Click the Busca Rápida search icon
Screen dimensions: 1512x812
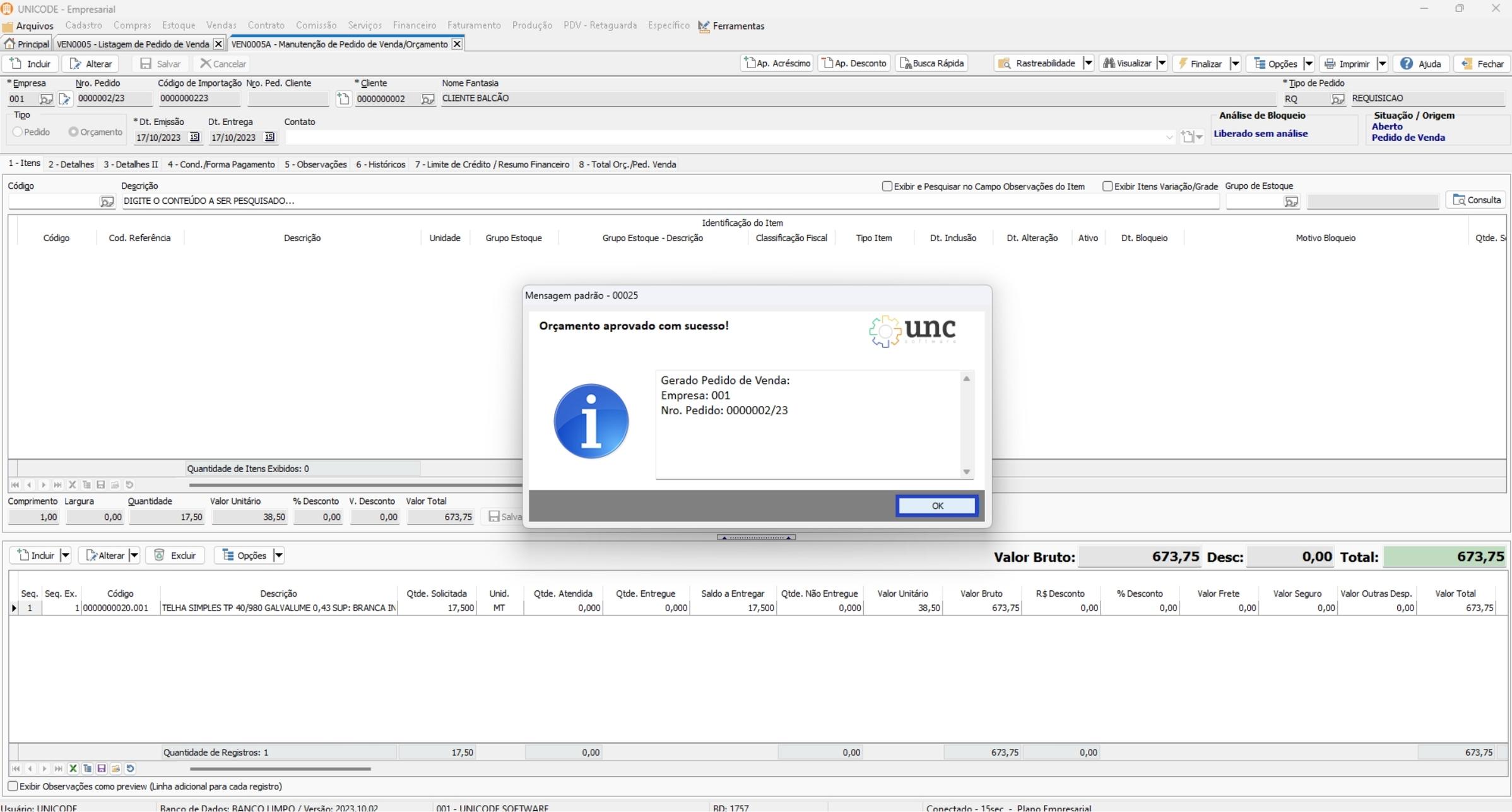[x=906, y=64]
